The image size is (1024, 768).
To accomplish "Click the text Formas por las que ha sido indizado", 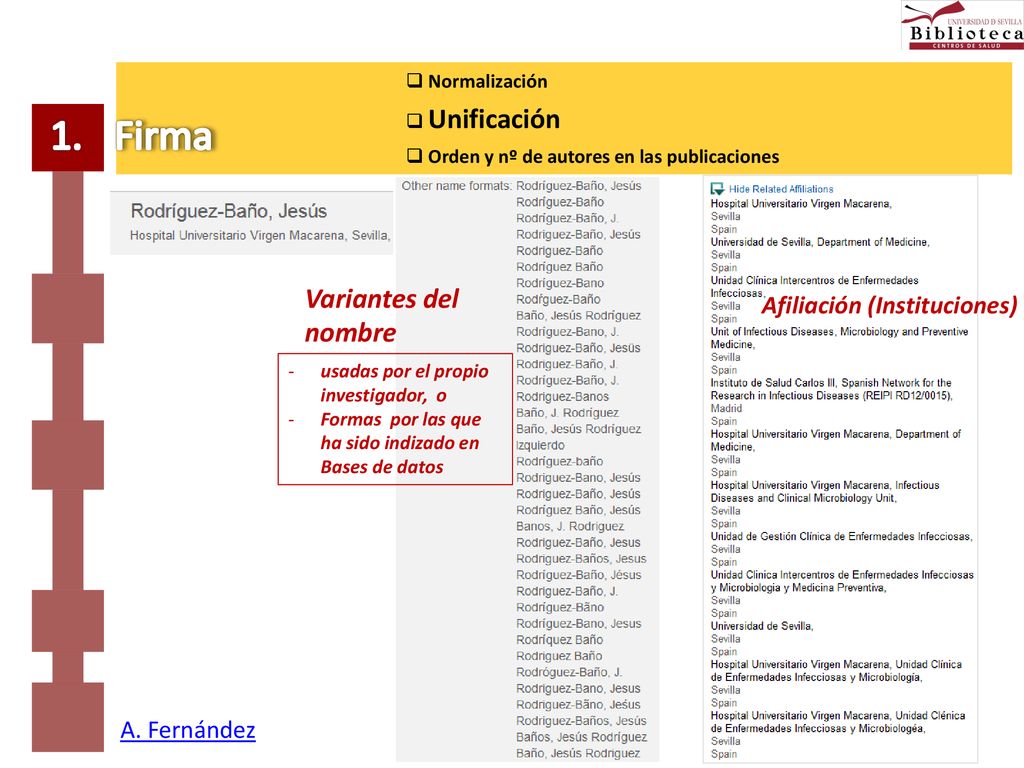I will click(x=400, y=443).
